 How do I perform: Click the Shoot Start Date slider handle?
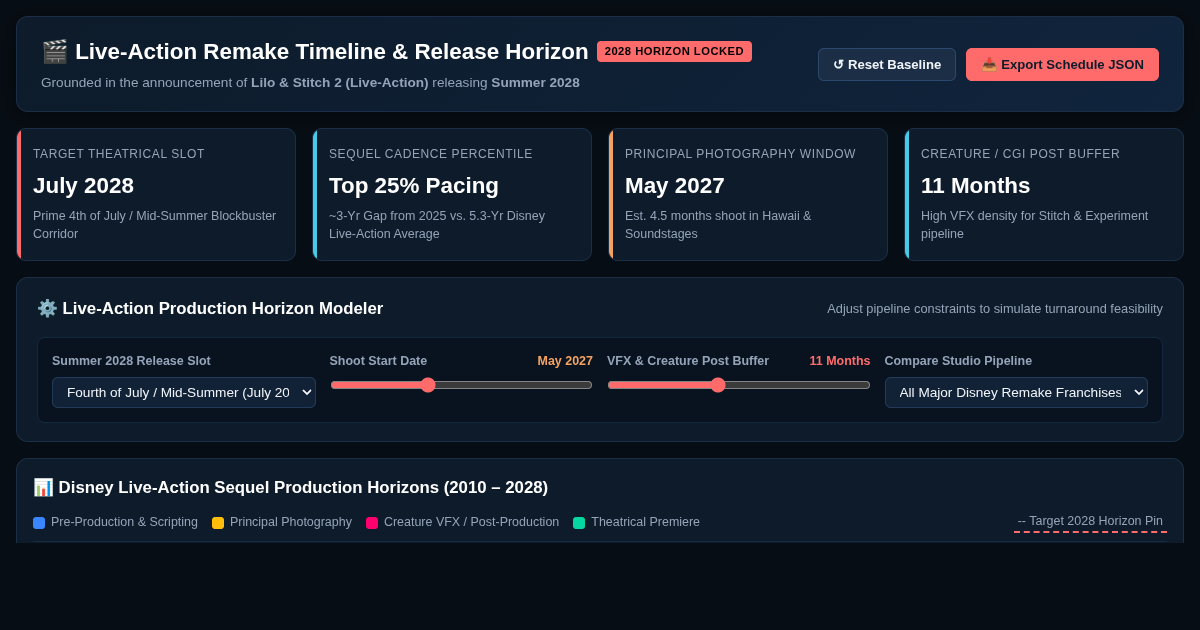coord(428,385)
